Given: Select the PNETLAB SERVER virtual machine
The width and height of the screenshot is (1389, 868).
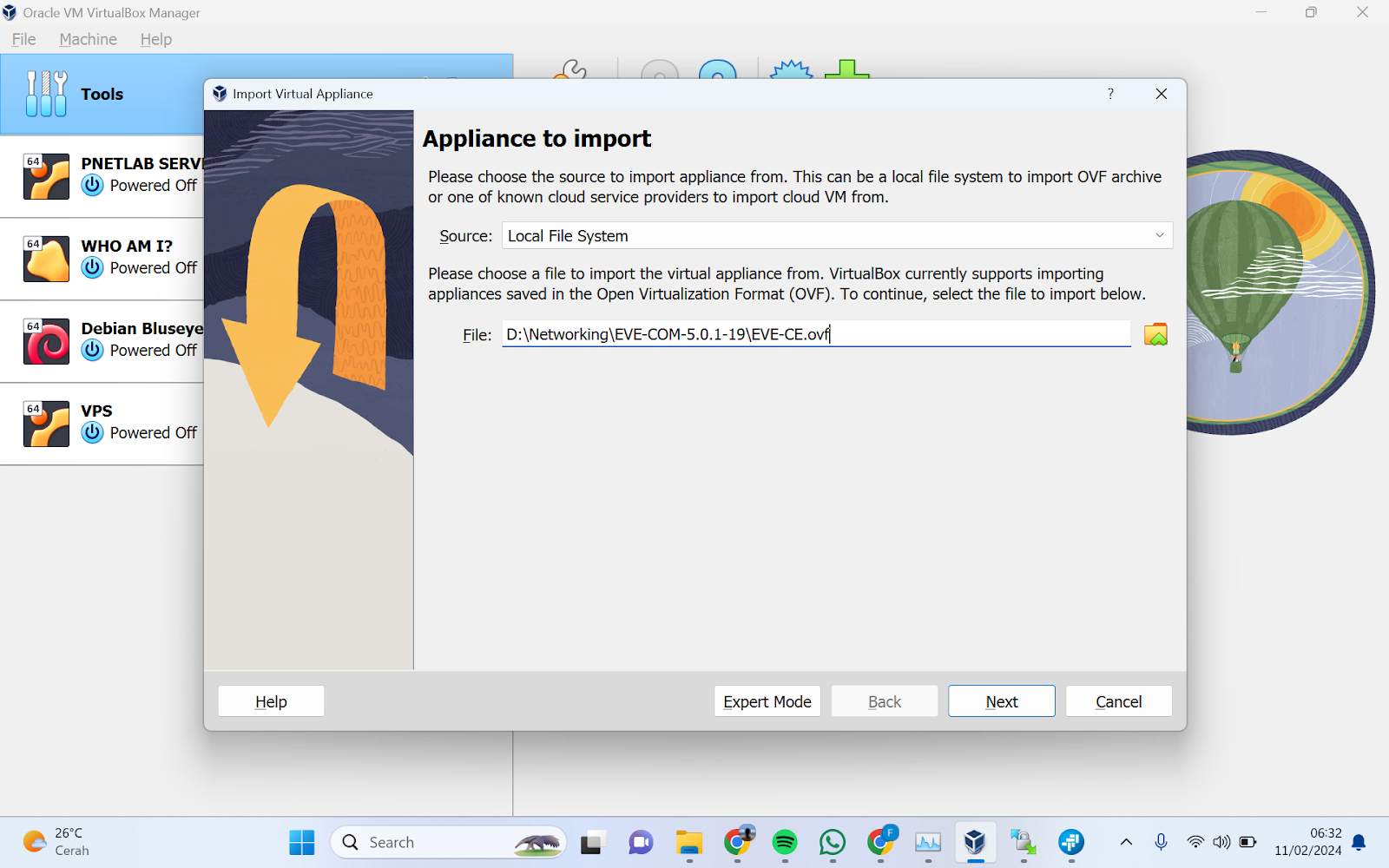Looking at the screenshot, I should coord(102,176).
